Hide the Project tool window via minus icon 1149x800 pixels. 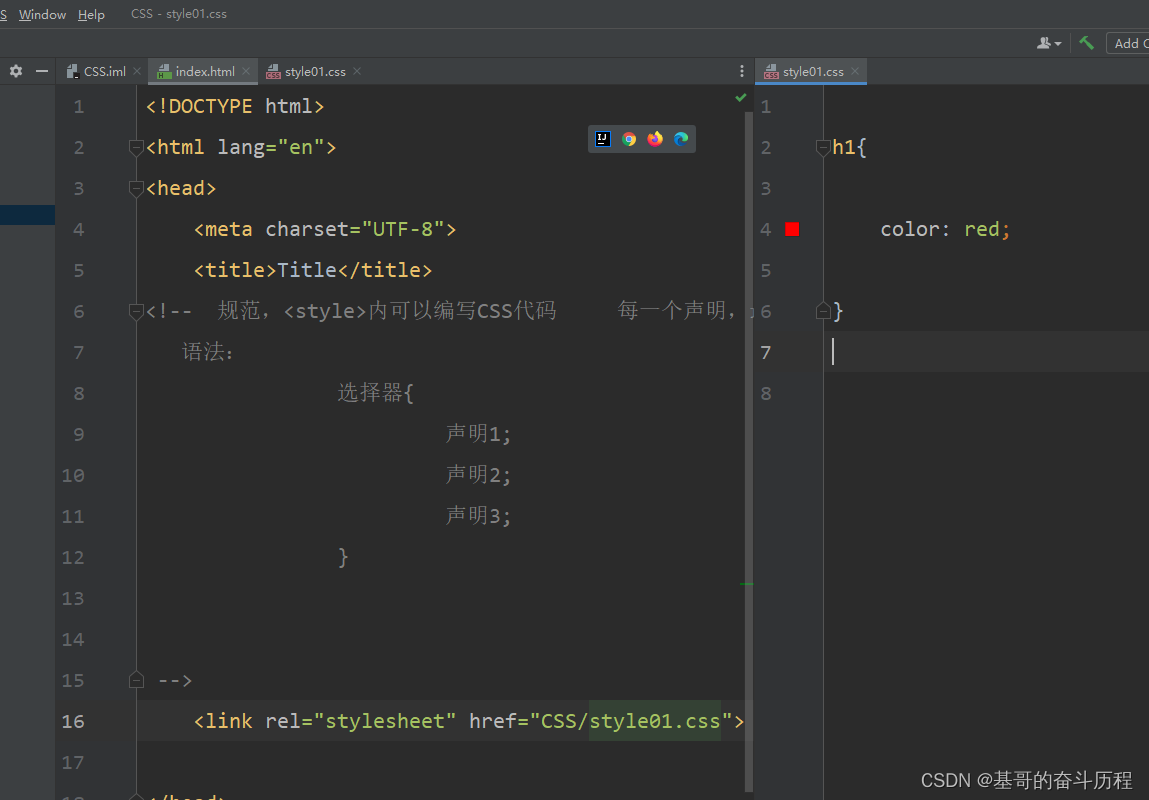pyautogui.click(x=41, y=71)
